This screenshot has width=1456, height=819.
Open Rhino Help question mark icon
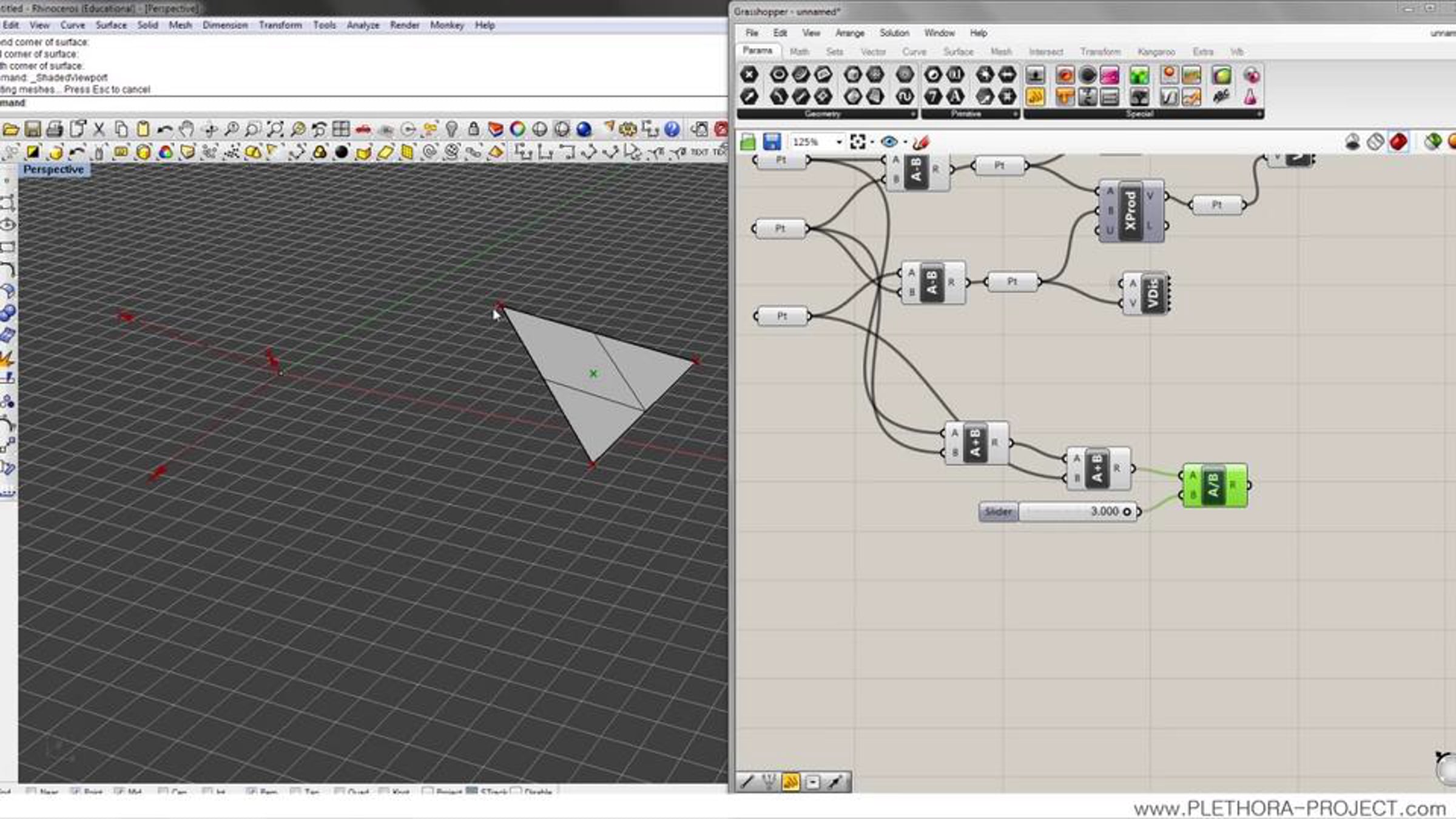point(672,129)
